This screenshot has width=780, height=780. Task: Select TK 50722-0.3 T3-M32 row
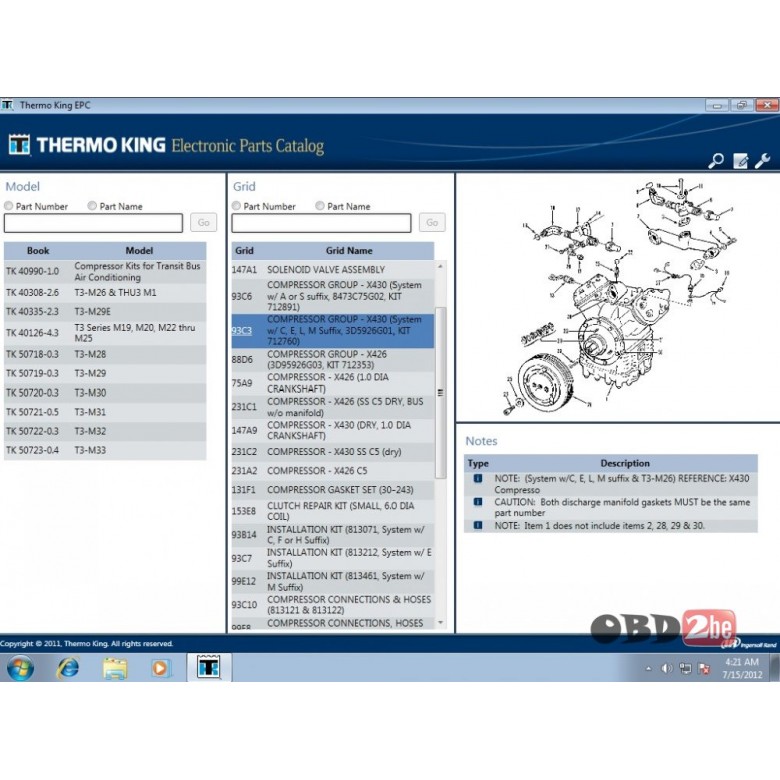click(105, 431)
